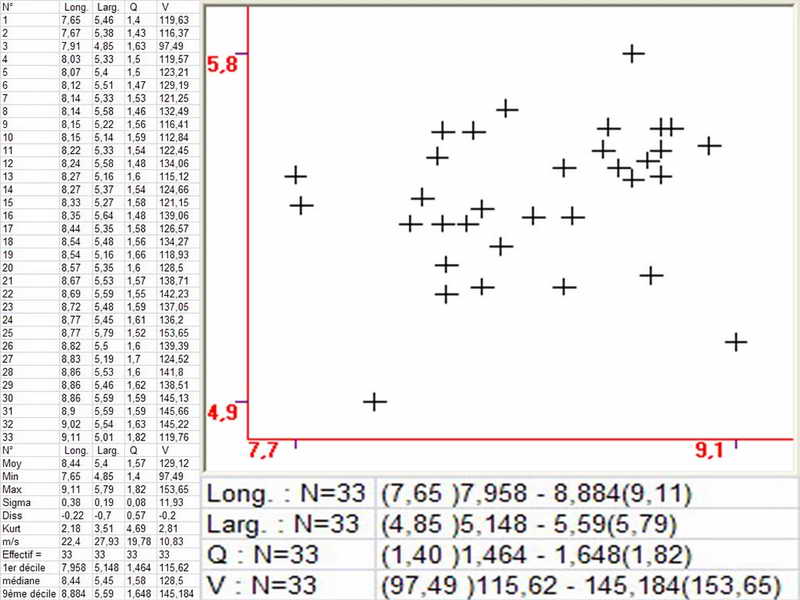Click the top "Q" column header
Screen dimensions: 800x600
tap(133, 7)
